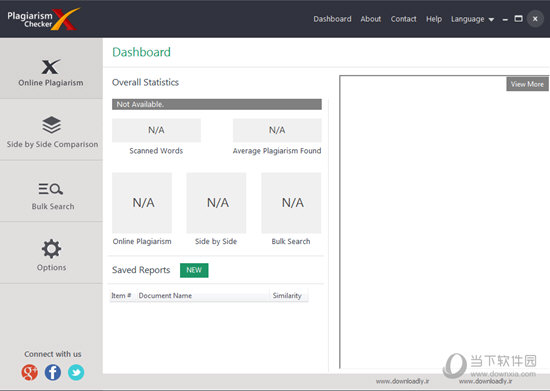Click the Connect with us text
Viewport: 550px width, 391px height.
click(x=53, y=354)
